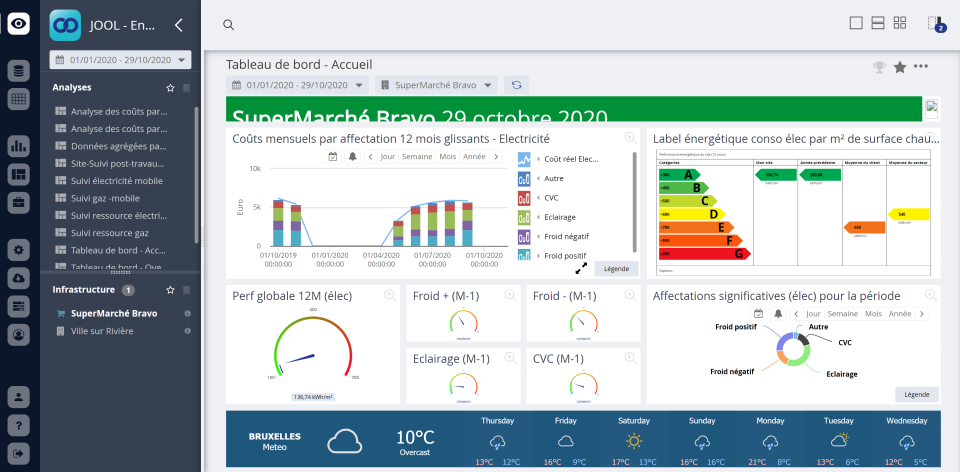960x472 pixels.
Task: Click the search magnifier icon in top bar
Action: click(229, 25)
